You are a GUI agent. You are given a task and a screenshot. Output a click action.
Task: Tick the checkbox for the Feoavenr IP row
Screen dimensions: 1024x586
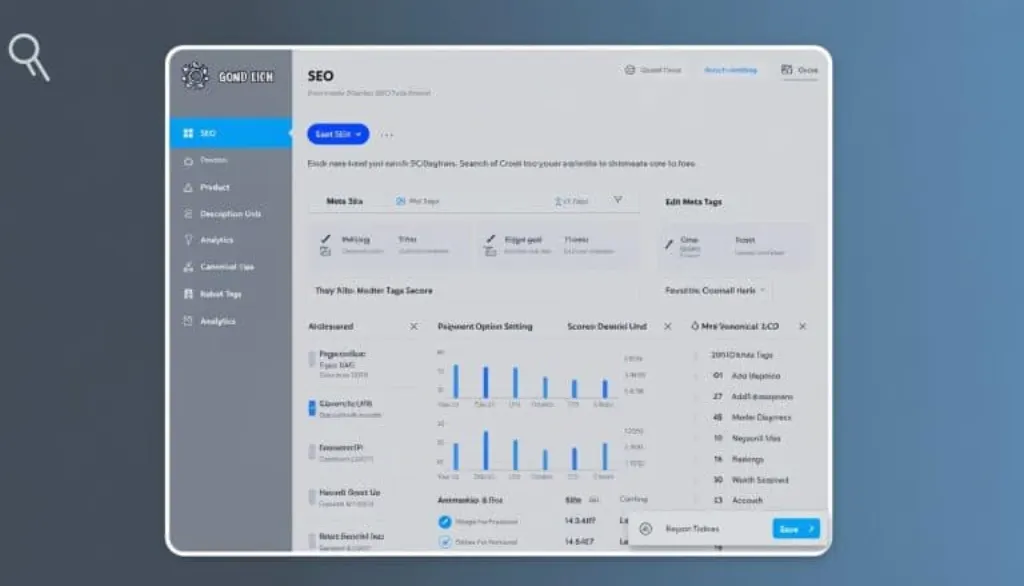(312, 452)
